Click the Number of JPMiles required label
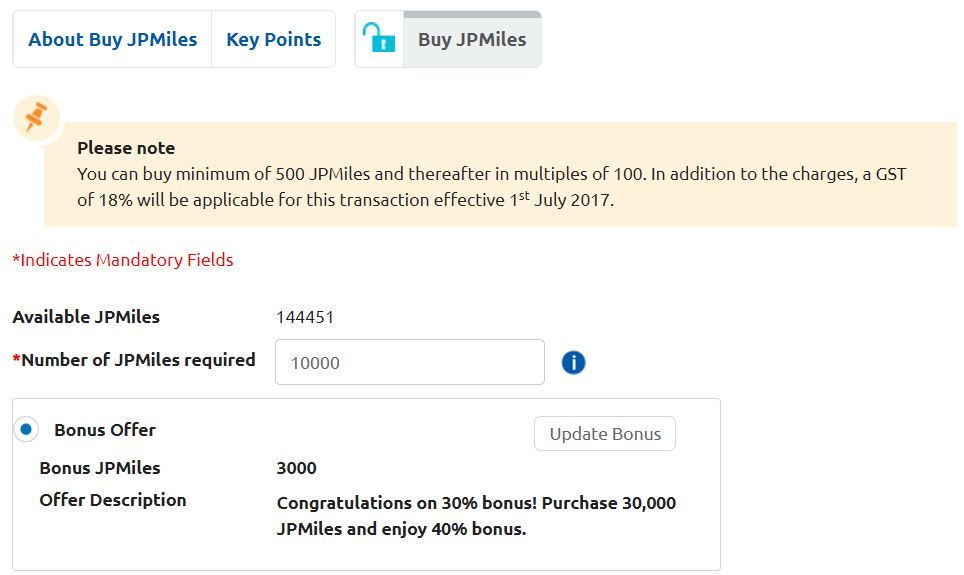Viewport: 964px width, 575px height. point(134,360)
